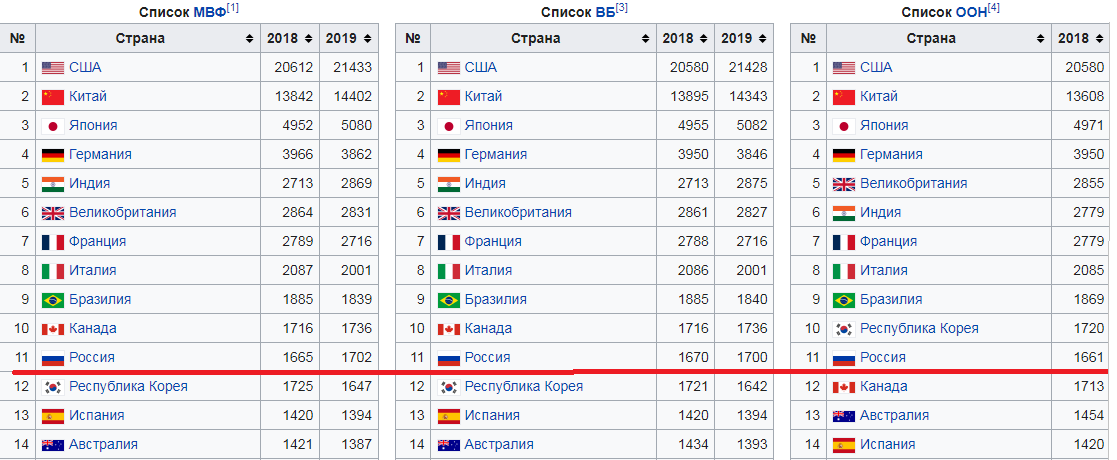Sort the ВБ list by № column
The height and width of the screenshot is (460, 1117).
point(413,39)
